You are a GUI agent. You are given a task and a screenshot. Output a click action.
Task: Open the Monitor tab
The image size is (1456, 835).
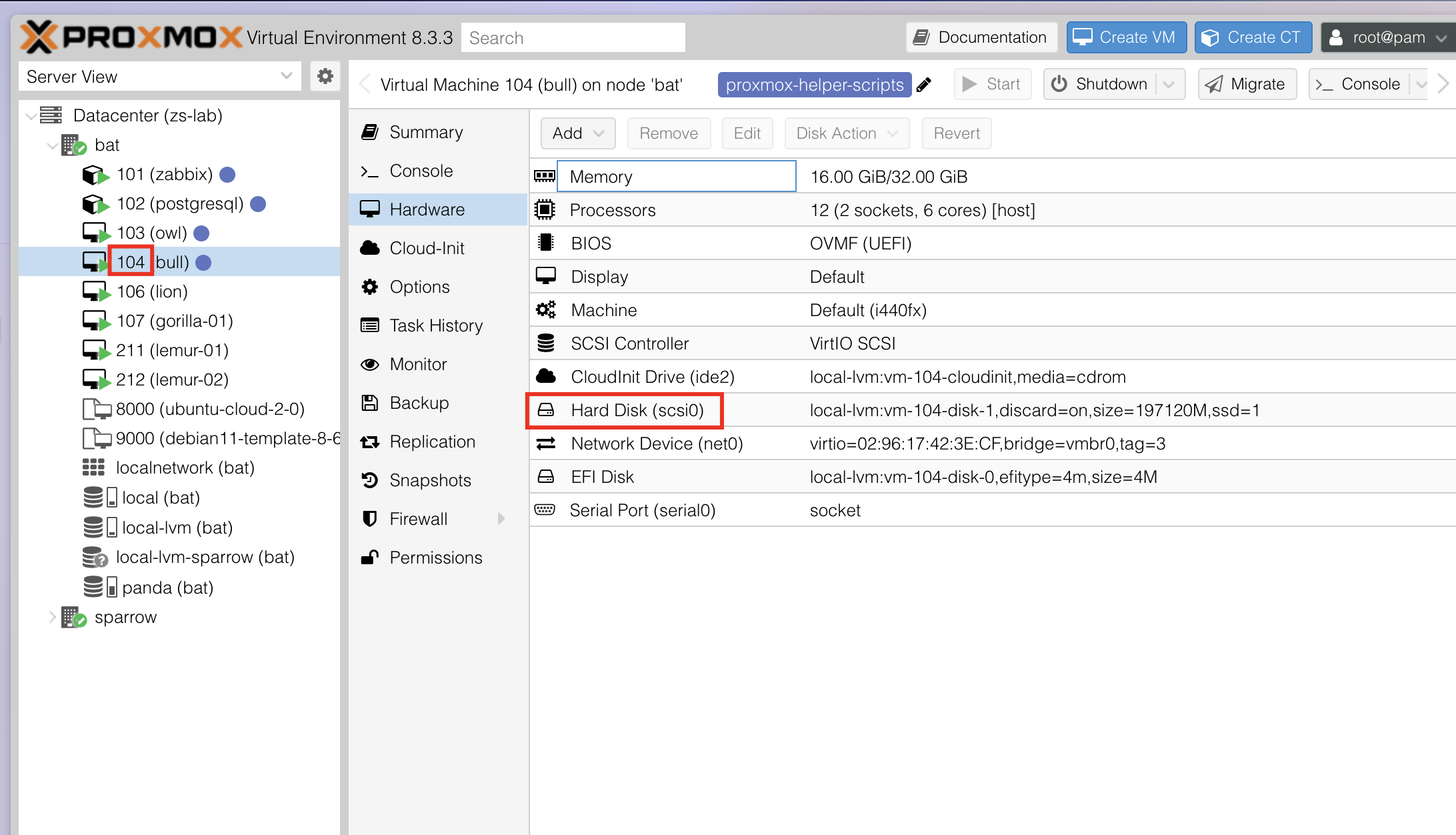[438, 364]
